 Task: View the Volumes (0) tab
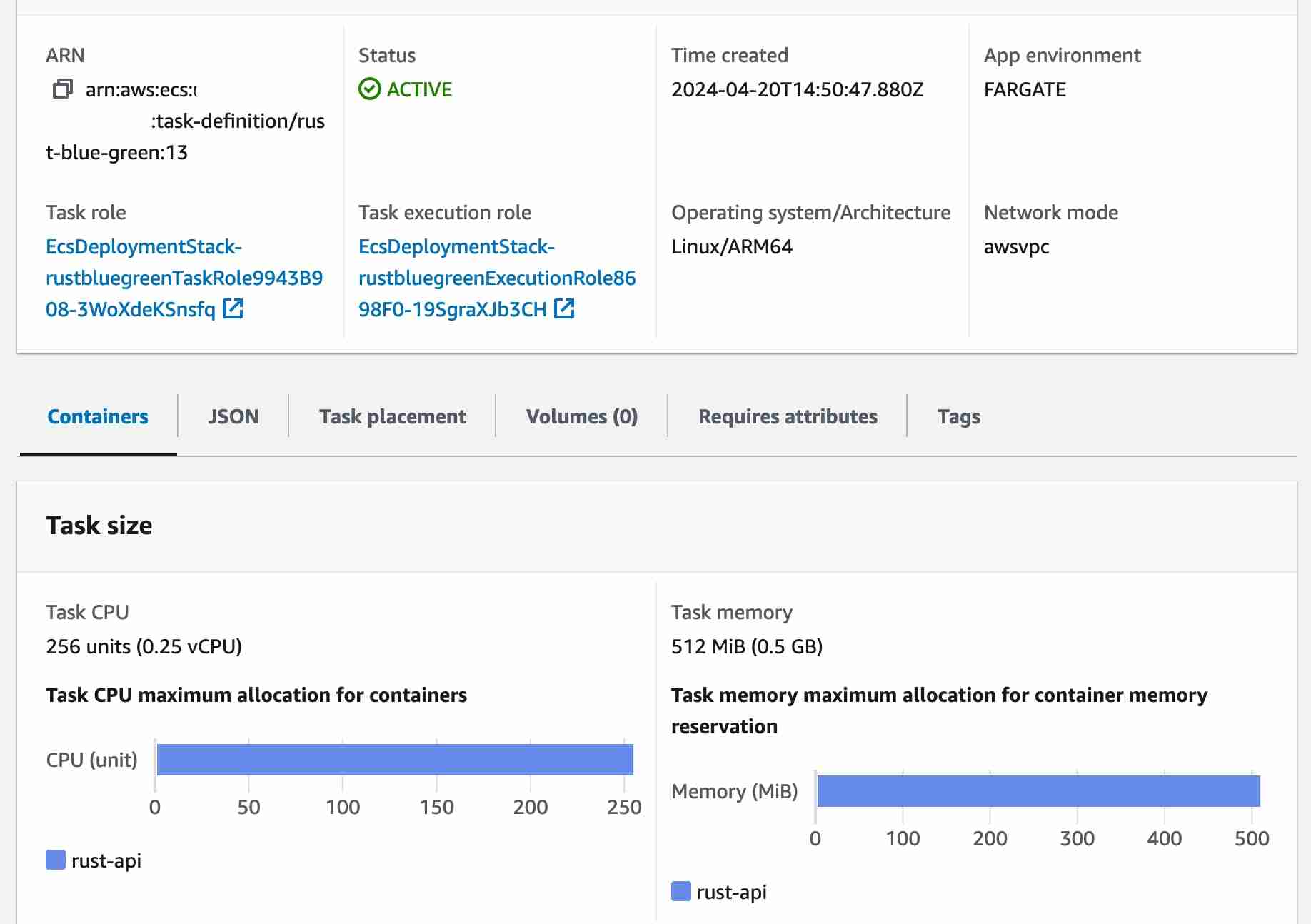(x=581, y=416)
